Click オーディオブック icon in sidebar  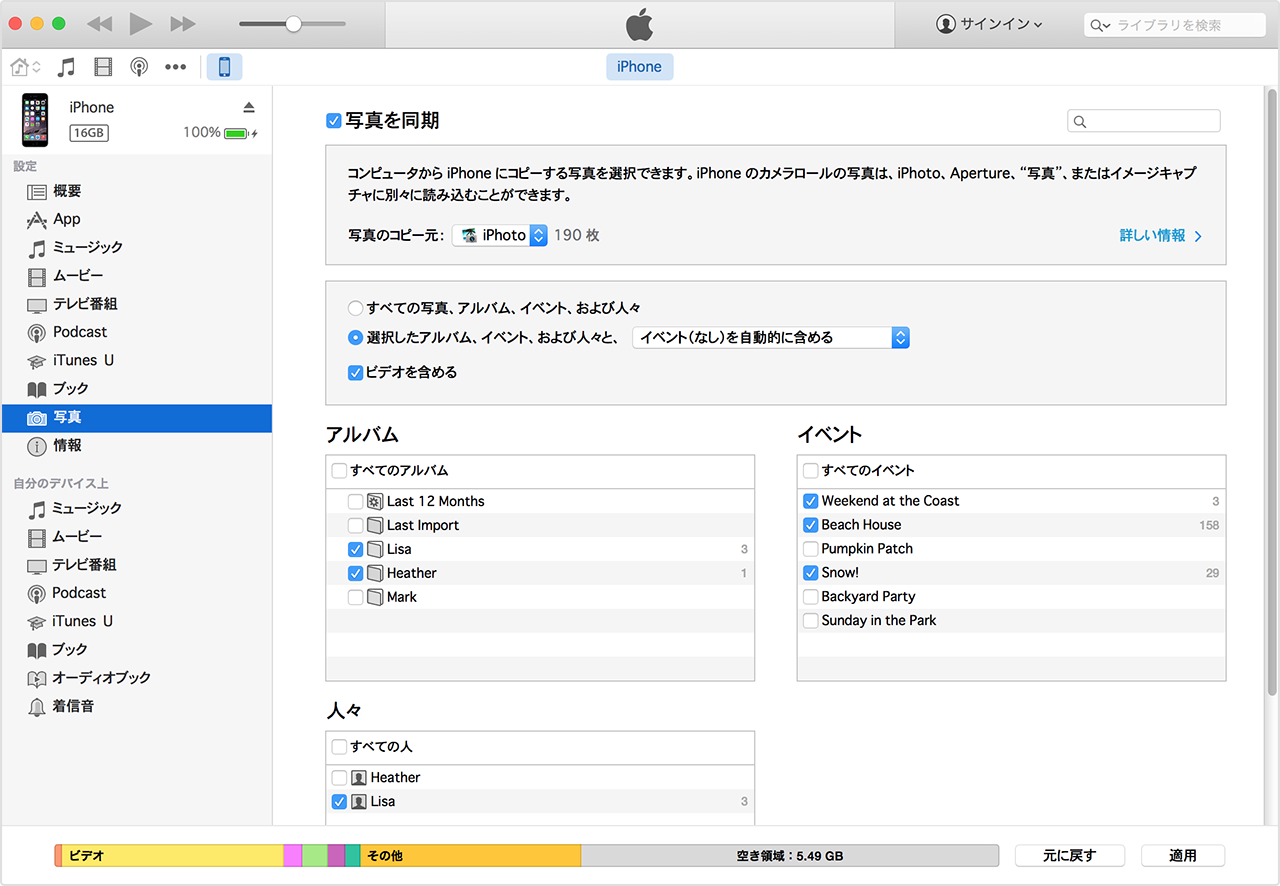click(x=37, y=678)
